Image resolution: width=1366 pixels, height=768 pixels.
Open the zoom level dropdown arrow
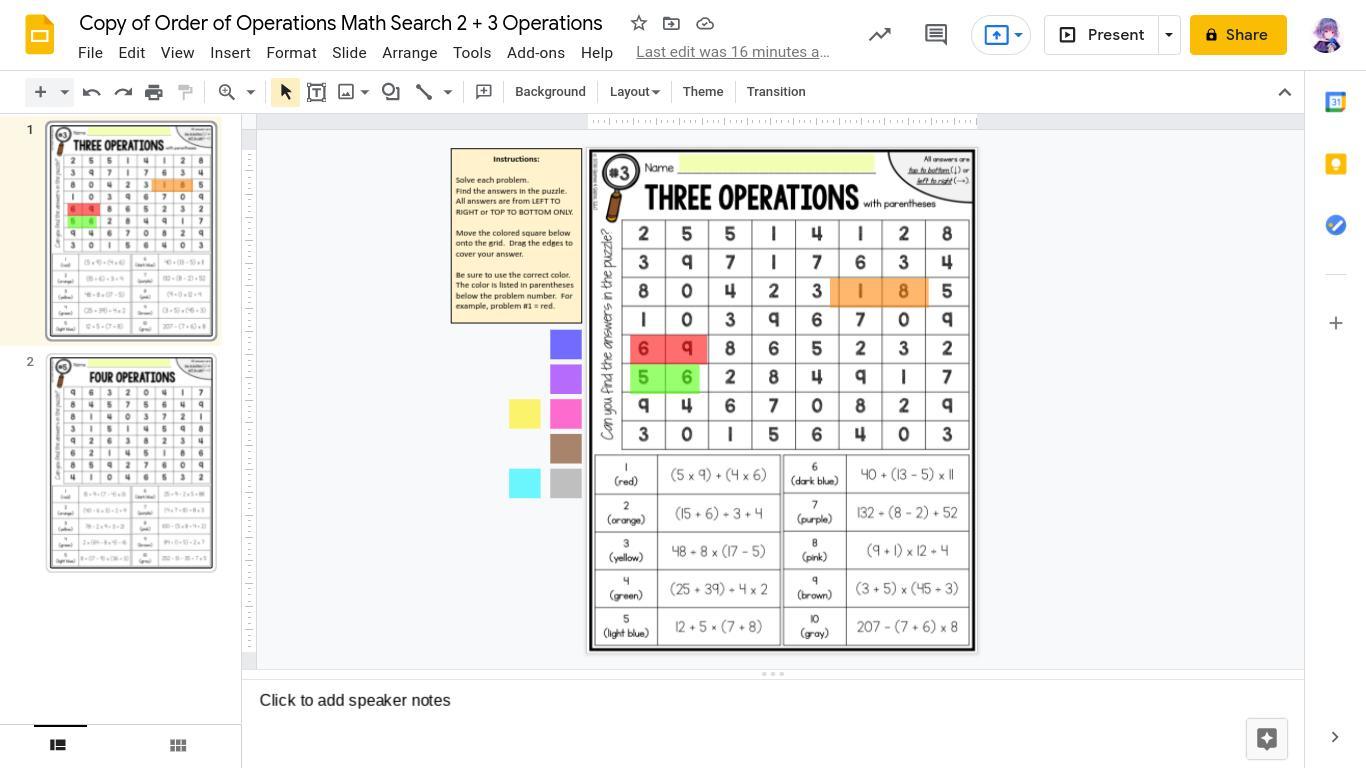[x=251, y=92]
